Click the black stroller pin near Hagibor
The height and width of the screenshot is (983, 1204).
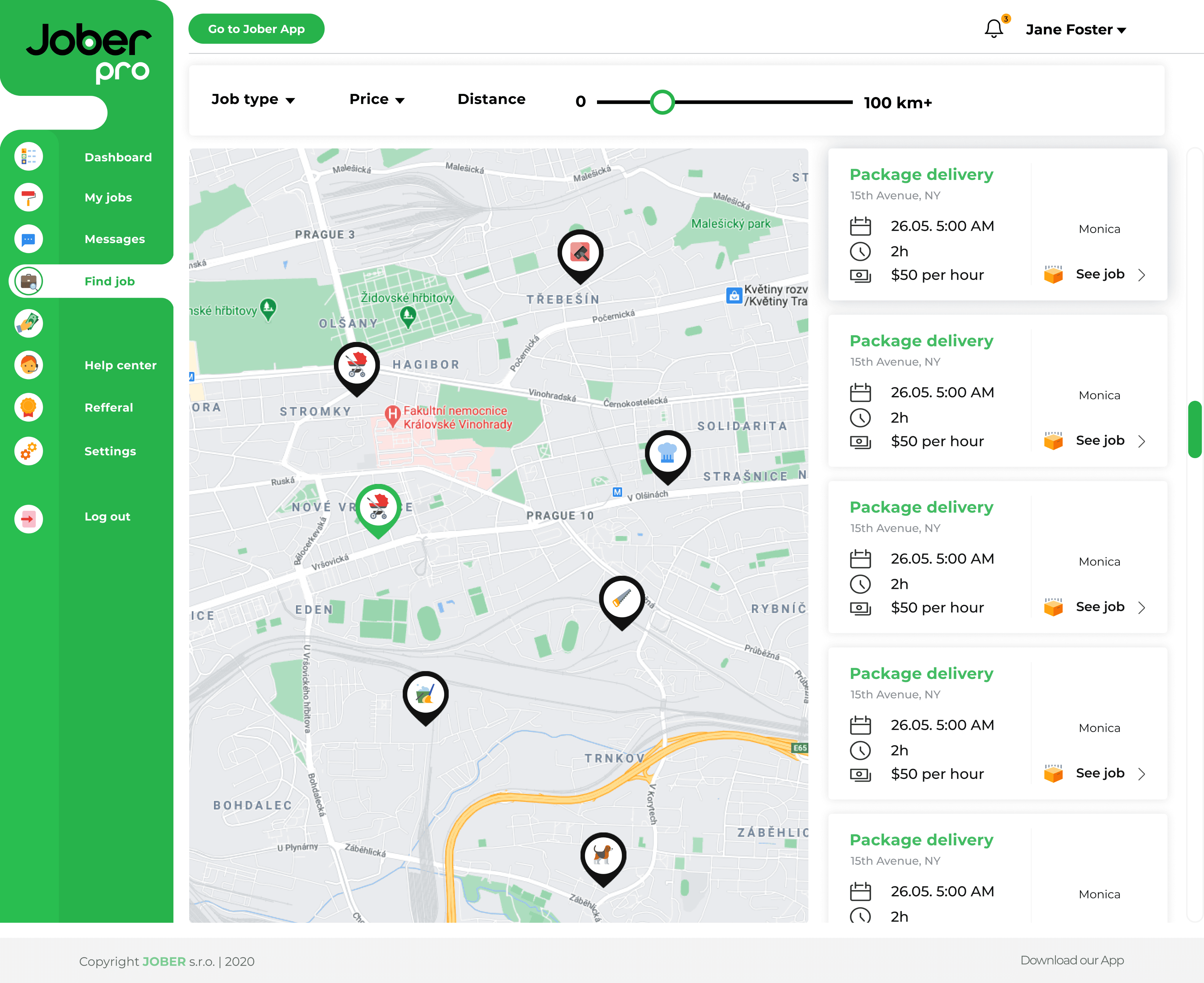(357, 365)
